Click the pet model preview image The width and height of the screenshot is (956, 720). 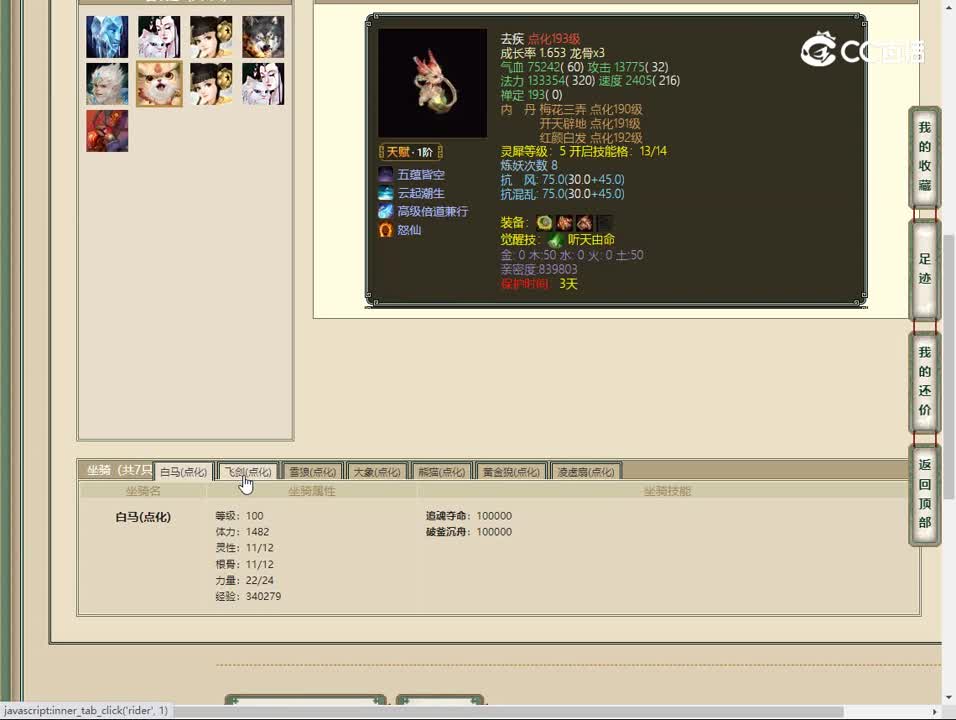[x=432, y=83]
